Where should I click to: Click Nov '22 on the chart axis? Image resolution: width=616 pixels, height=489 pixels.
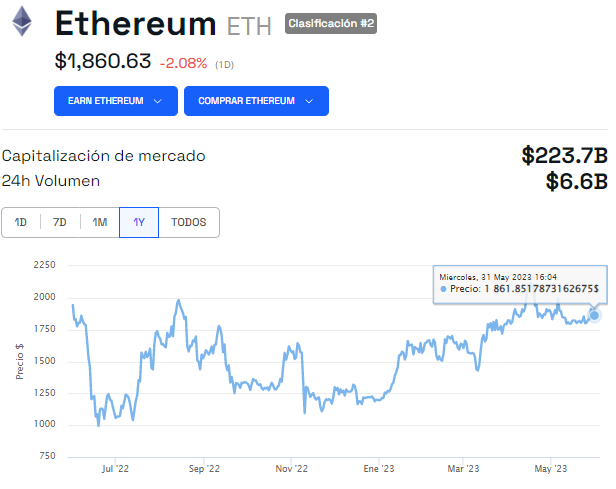tap(291, 467)
